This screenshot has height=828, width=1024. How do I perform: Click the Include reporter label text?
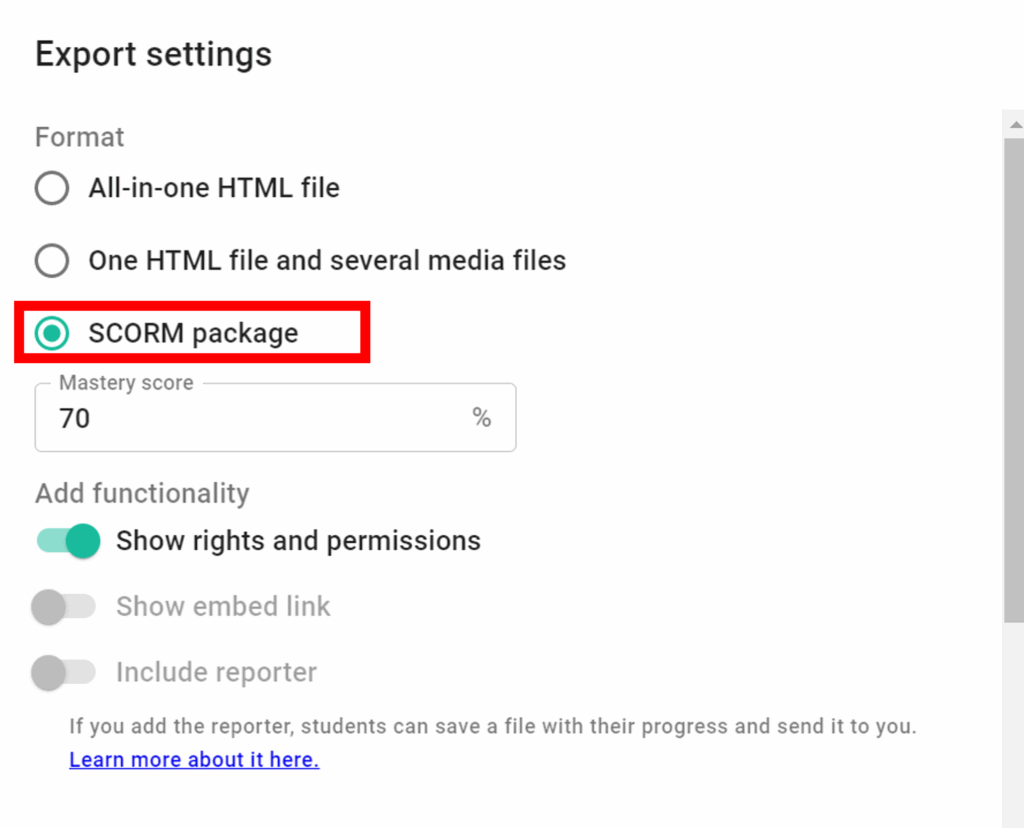click(216, 672)
